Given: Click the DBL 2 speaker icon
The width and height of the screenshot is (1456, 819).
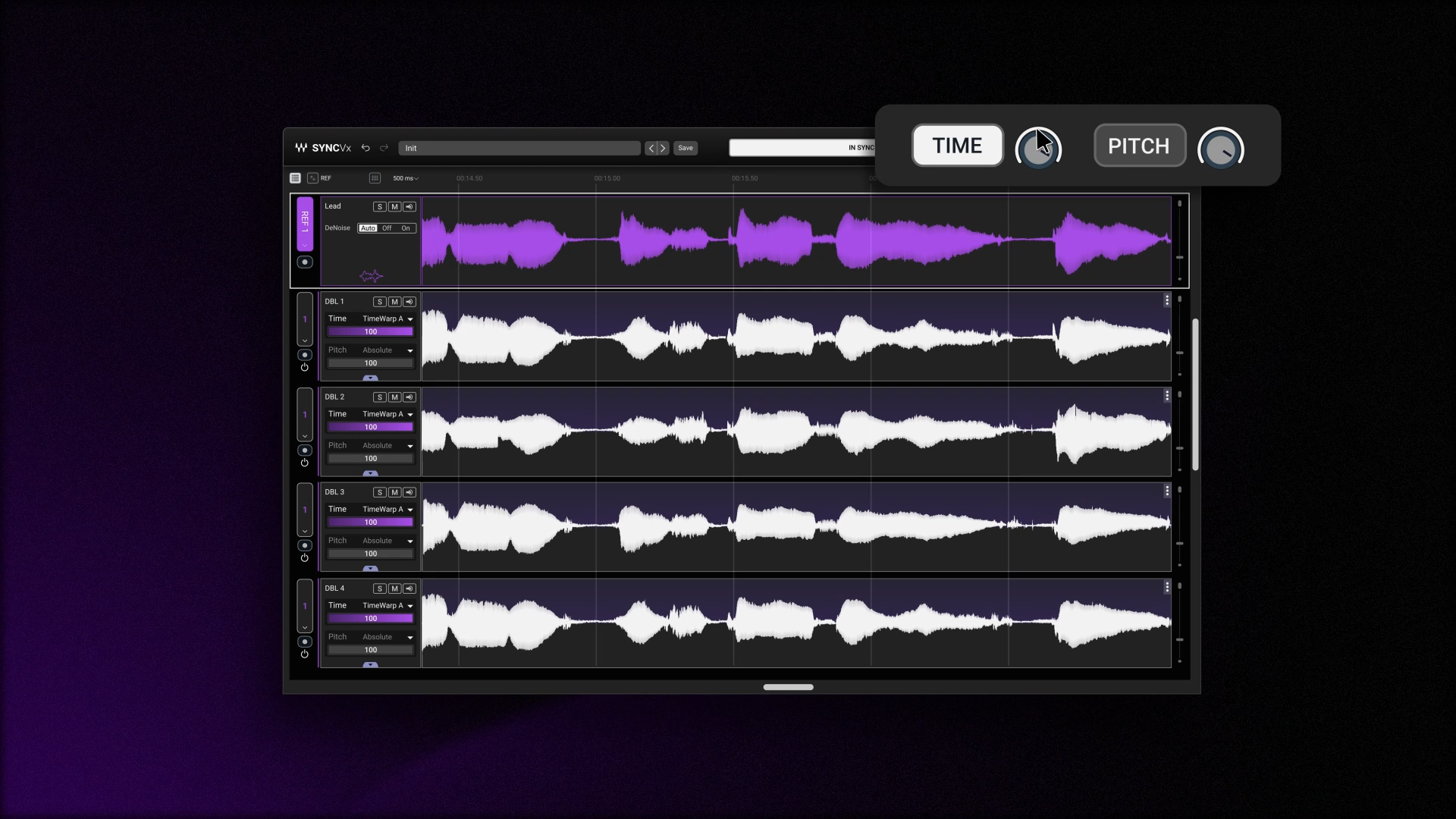Looking at the screenshot, I should 409,397.
